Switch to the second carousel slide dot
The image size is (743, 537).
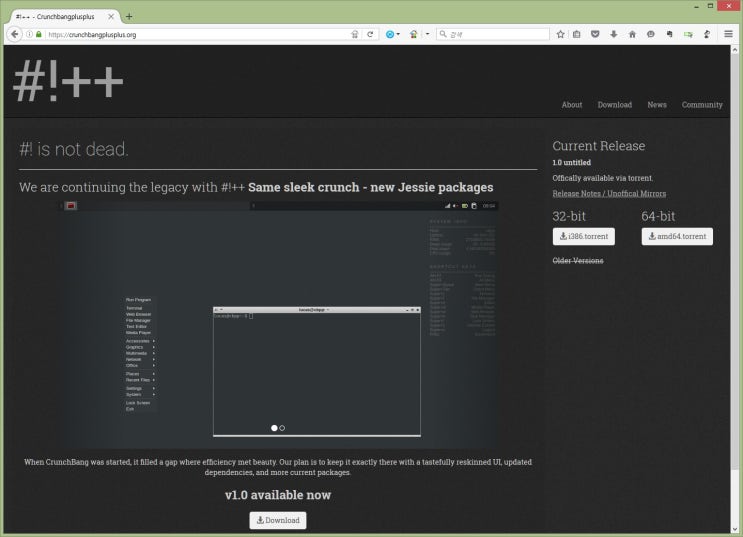[282, 428]
